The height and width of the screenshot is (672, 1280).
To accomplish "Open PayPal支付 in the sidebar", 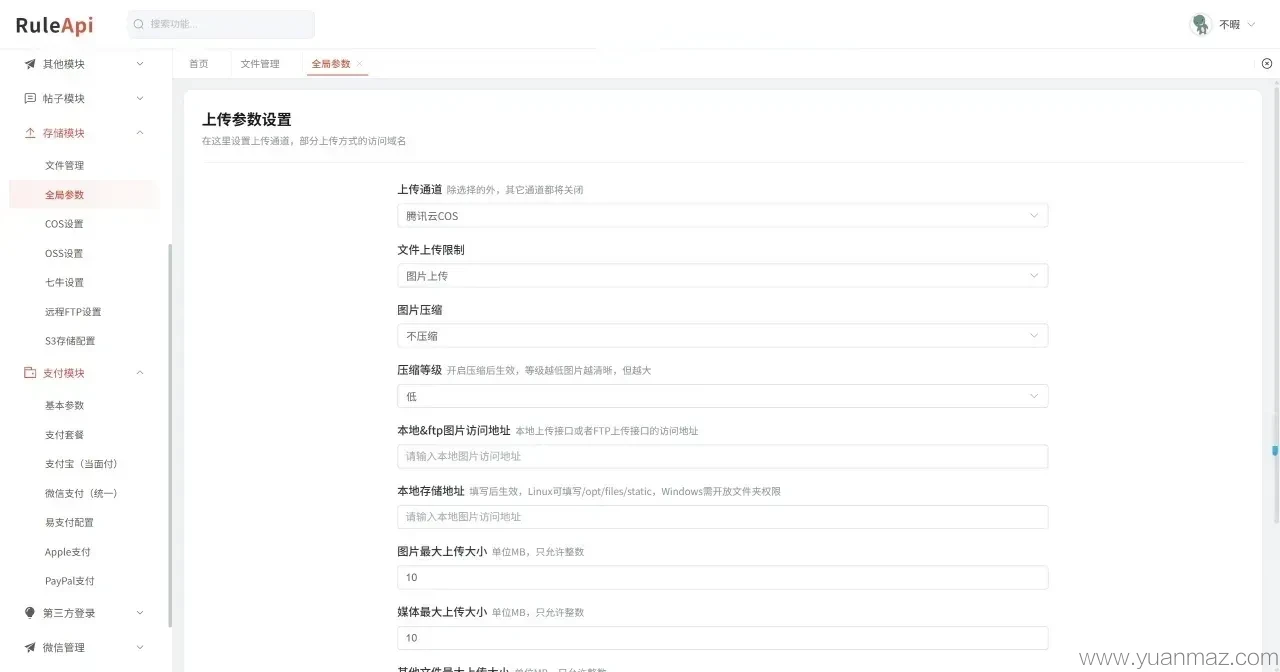I will [x=70, y=581].
